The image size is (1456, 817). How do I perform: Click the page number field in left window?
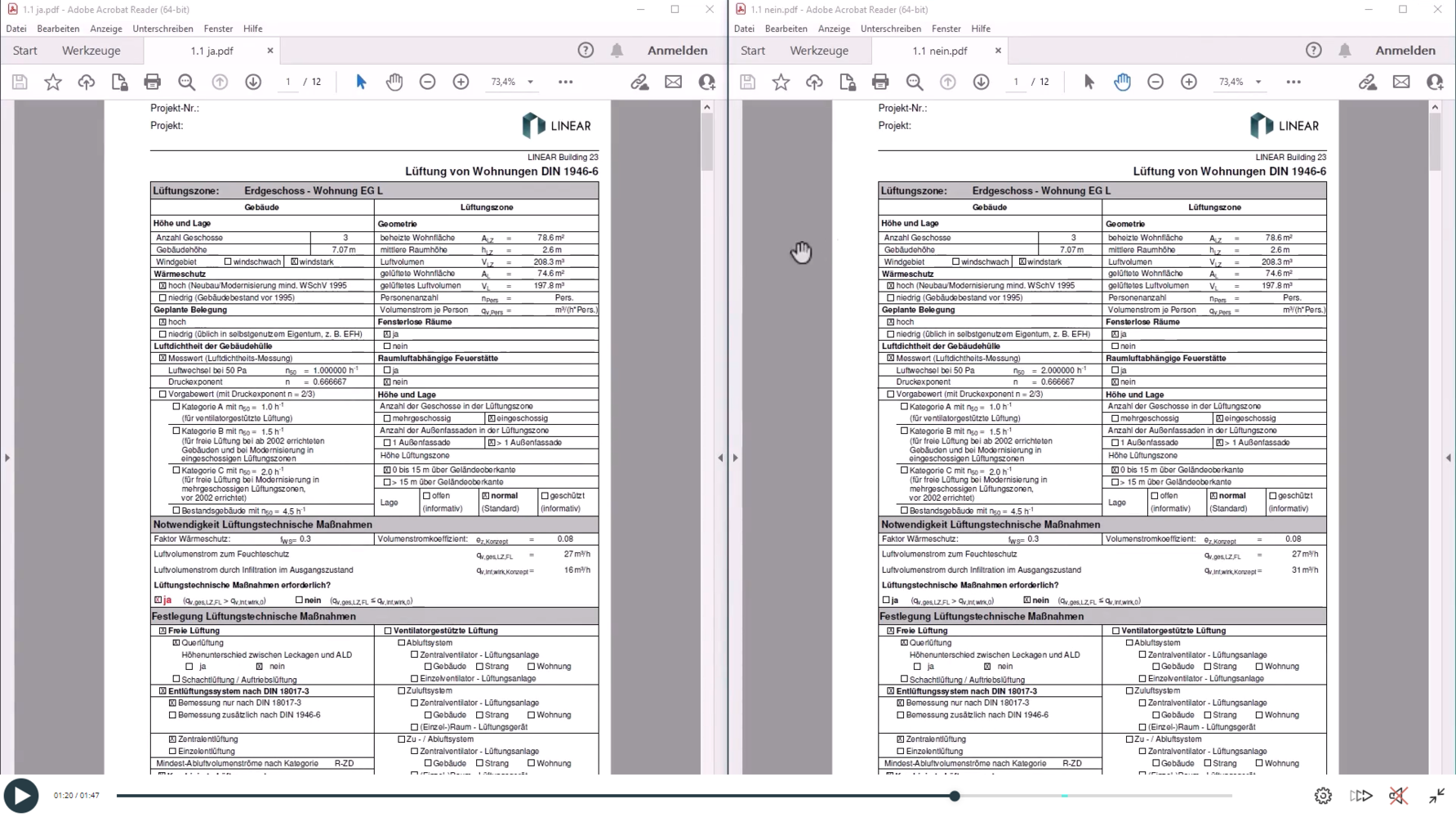point(287,82)
